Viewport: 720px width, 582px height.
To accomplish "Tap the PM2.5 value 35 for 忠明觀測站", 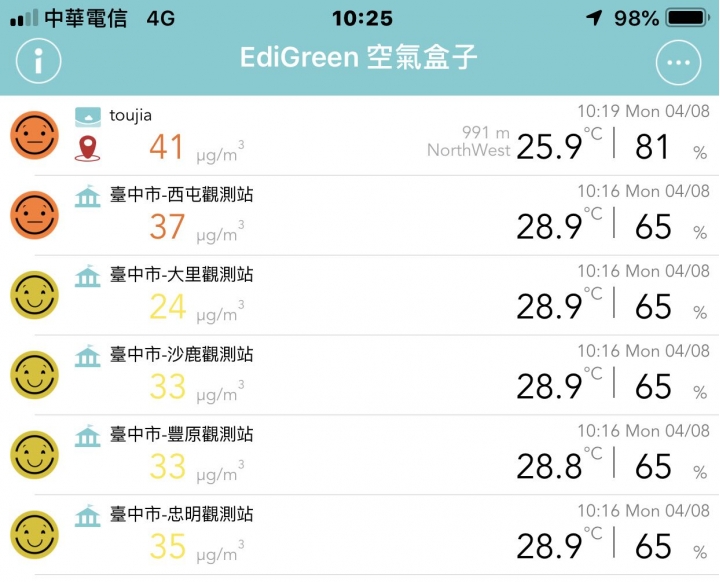I will tap(168, 546).
